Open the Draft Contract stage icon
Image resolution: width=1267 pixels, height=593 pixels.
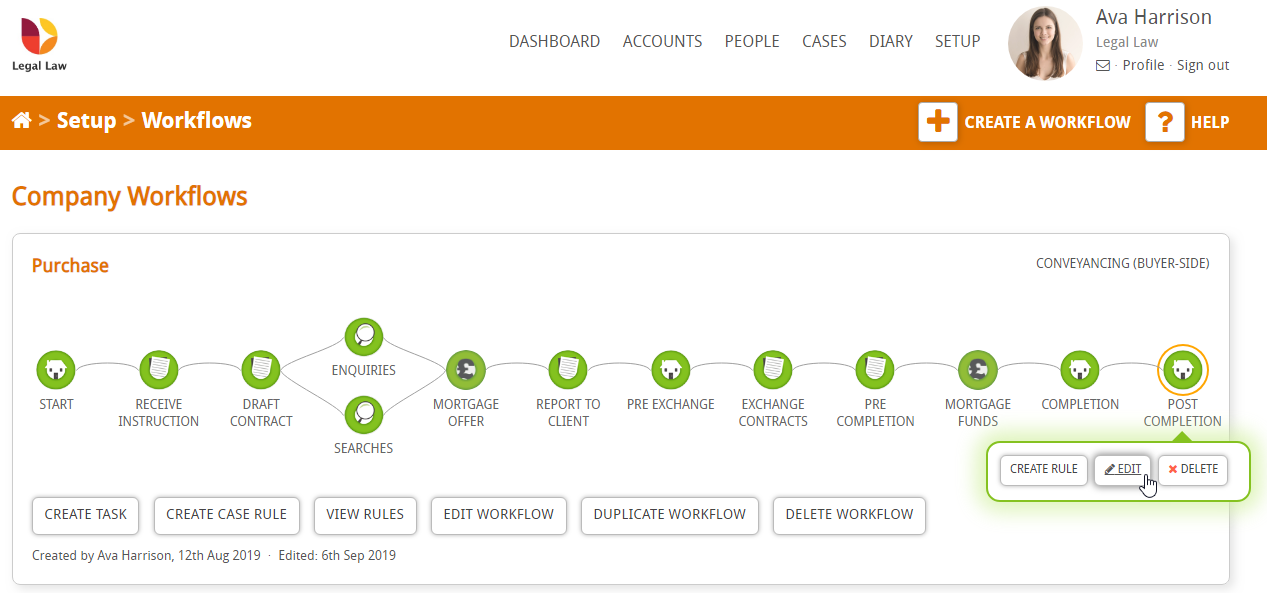(260, 369)
